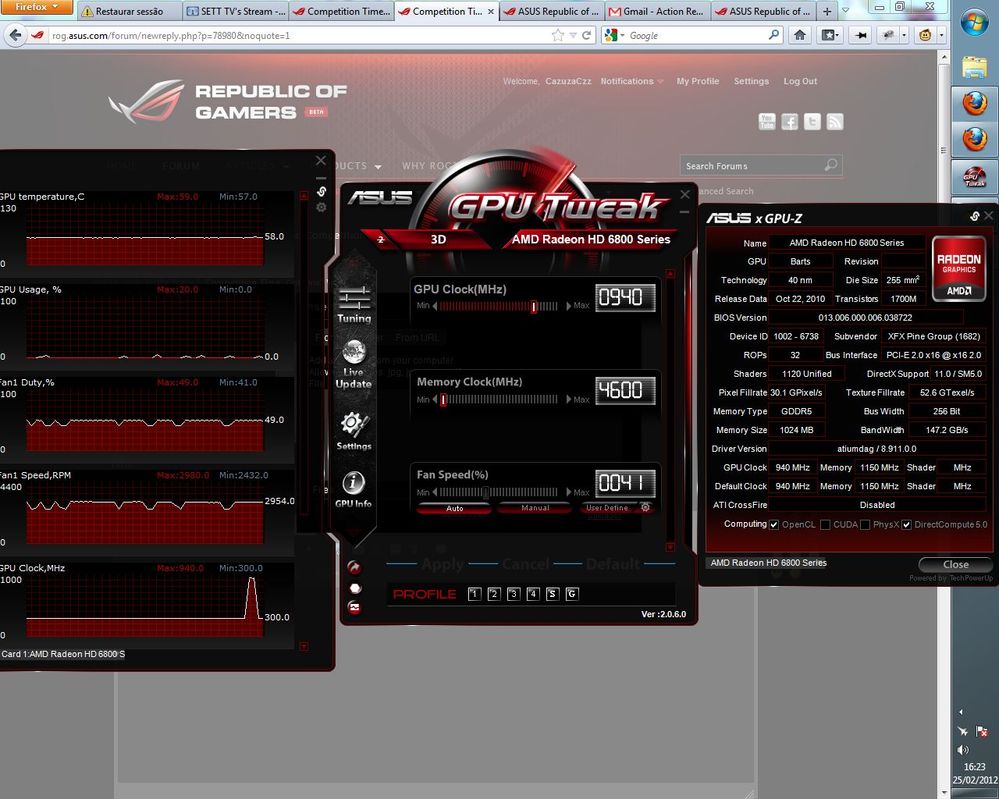The height and width of the screenshot is (799, 999).
Task: Open the Windows Start orb
Action: pyautogui.click(x=975, y=25)
